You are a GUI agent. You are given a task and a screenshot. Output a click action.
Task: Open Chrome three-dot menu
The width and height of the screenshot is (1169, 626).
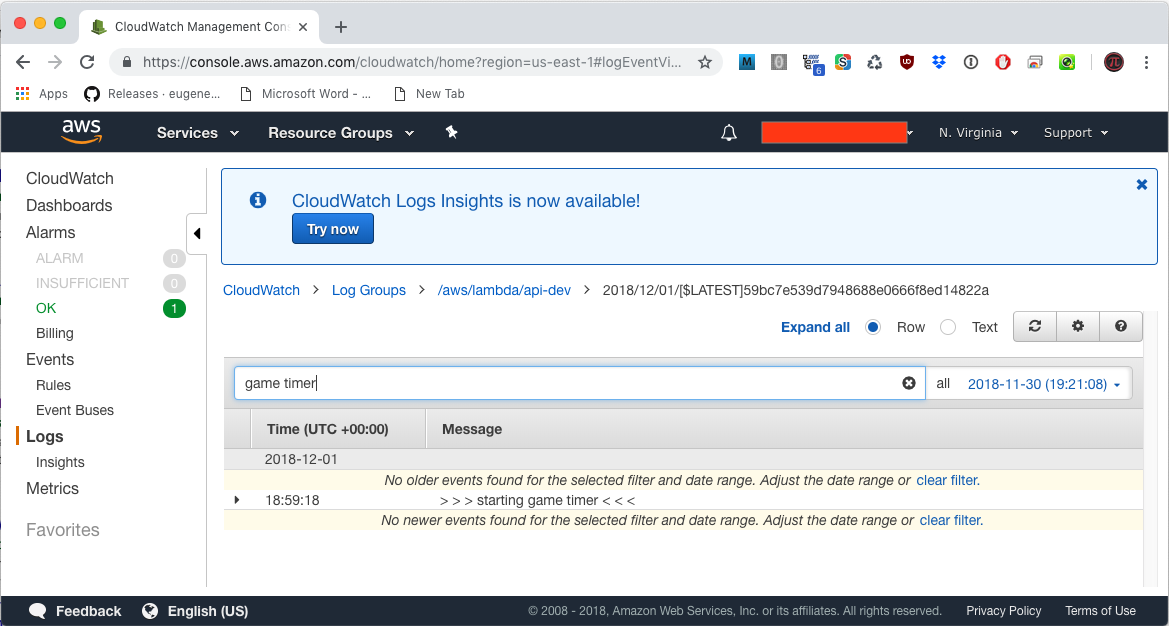tap(1147, 63)
